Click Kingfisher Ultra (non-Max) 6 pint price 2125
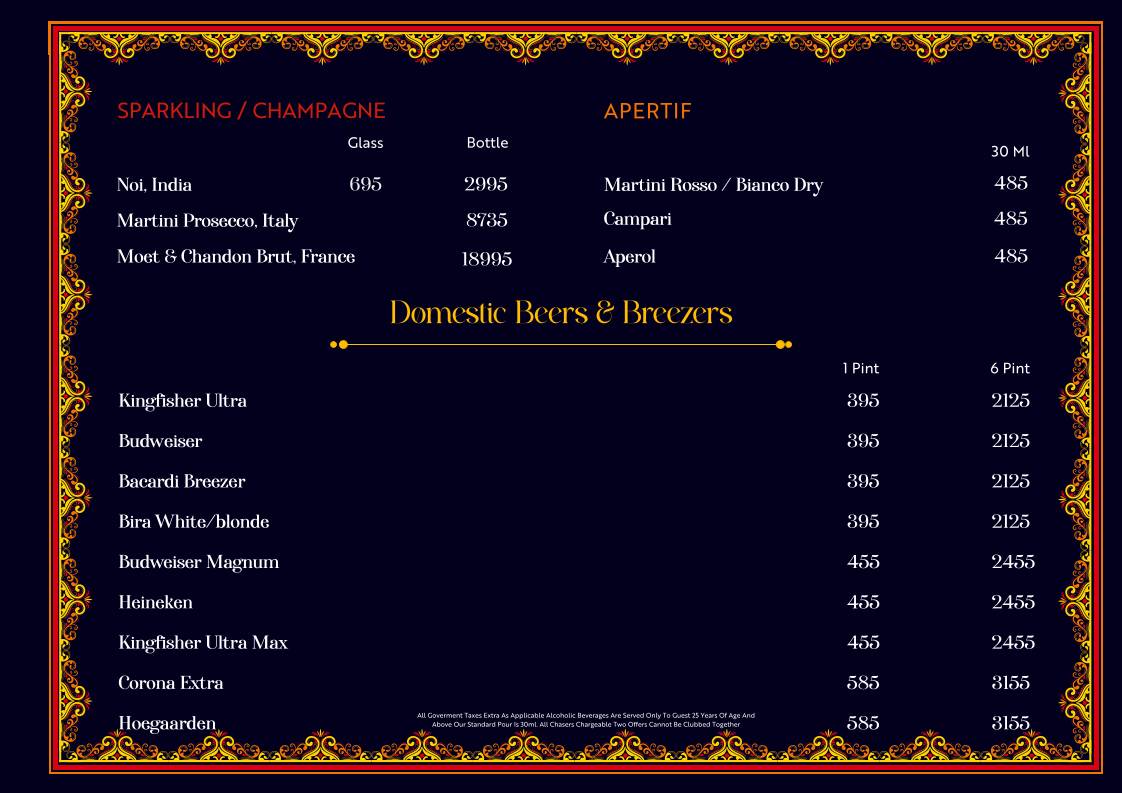This screenshot has width=1122, height=793. [x=1010, y=401]
